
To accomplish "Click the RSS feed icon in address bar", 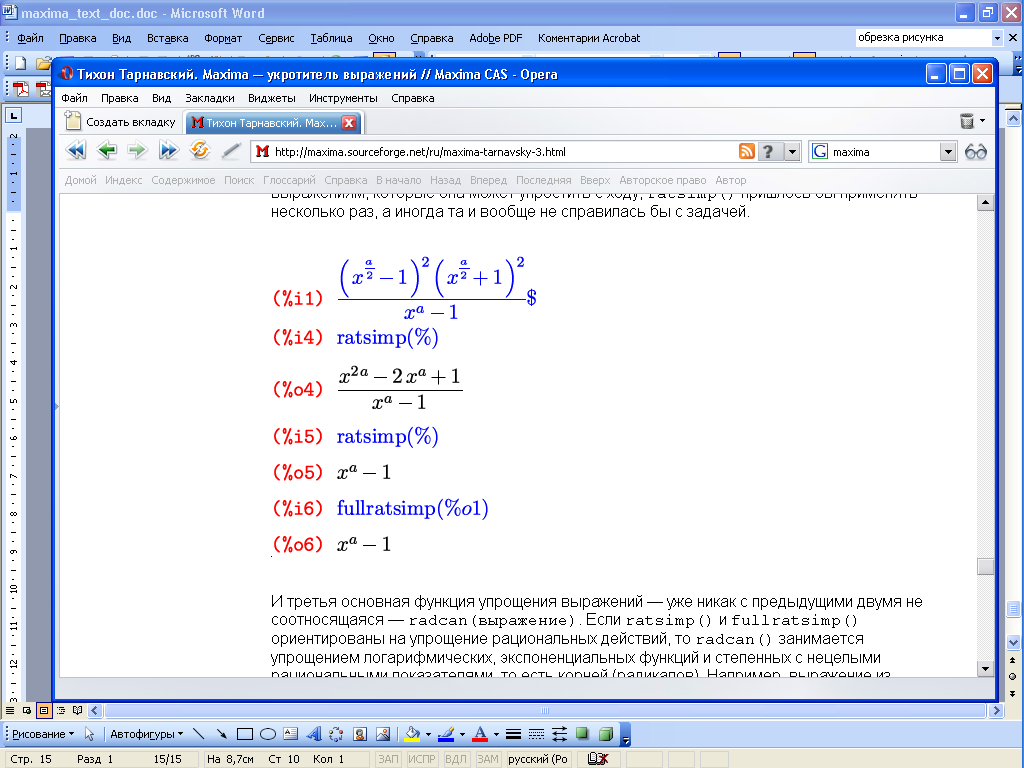I will (747, 152).
